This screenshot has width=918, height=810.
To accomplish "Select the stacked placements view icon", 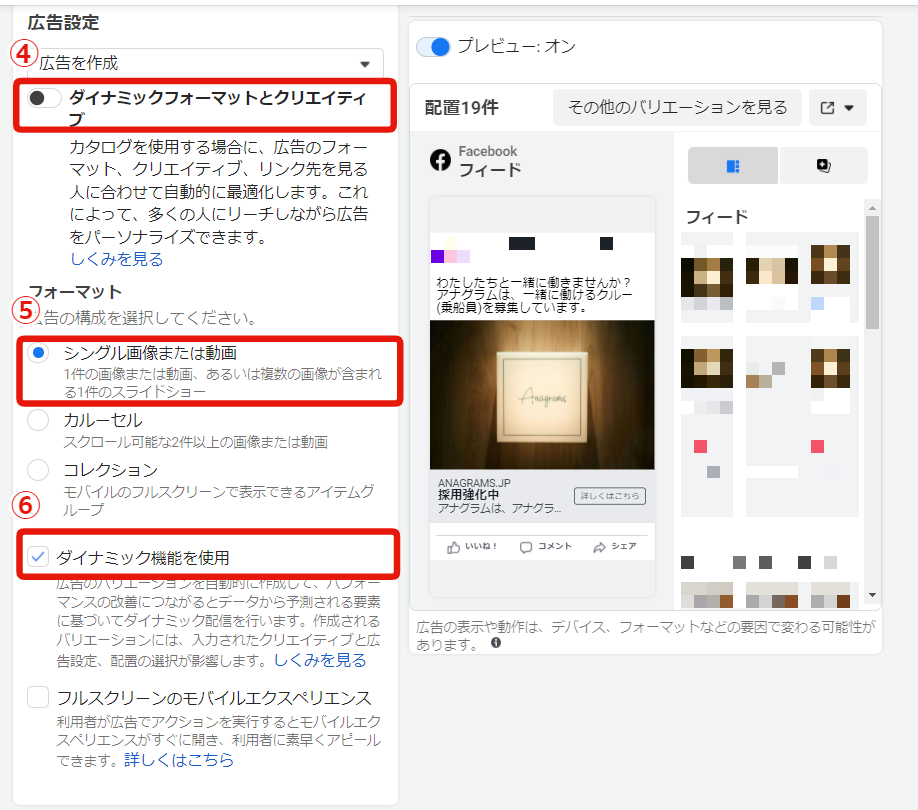I will 823,166.
